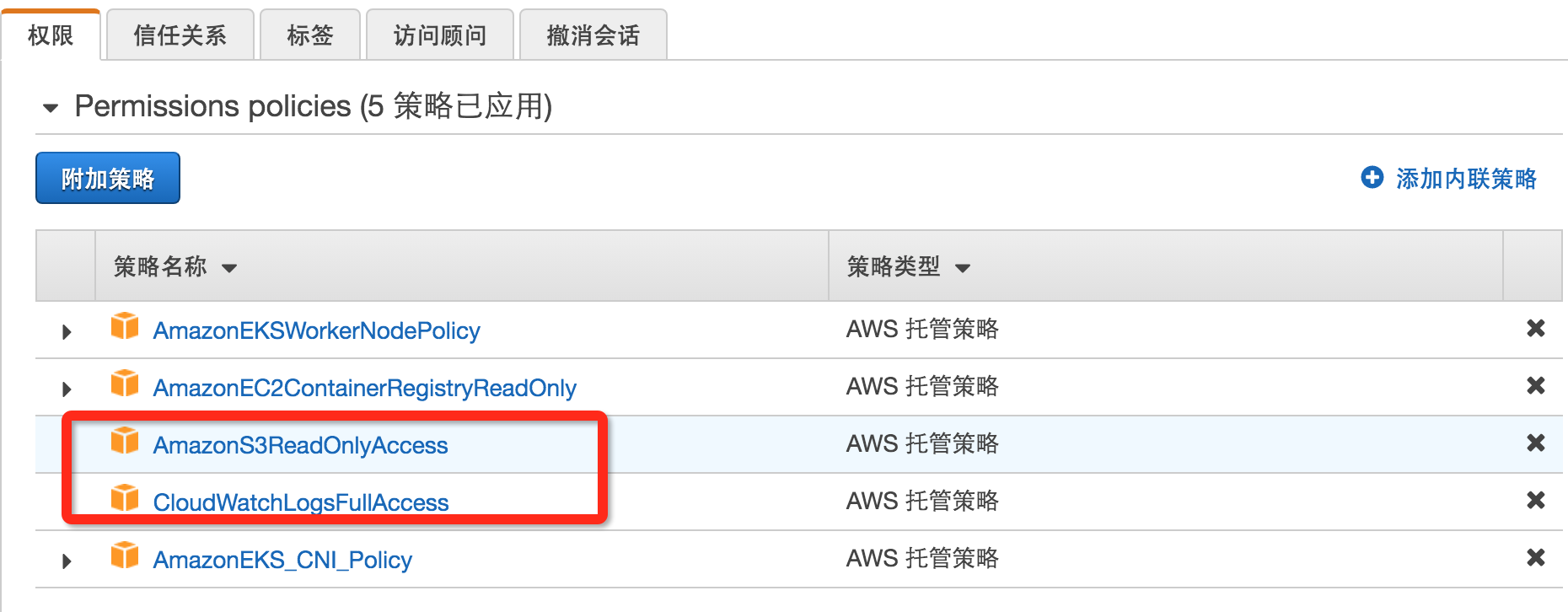Open the 撤消会话 tab

(593, 35)
